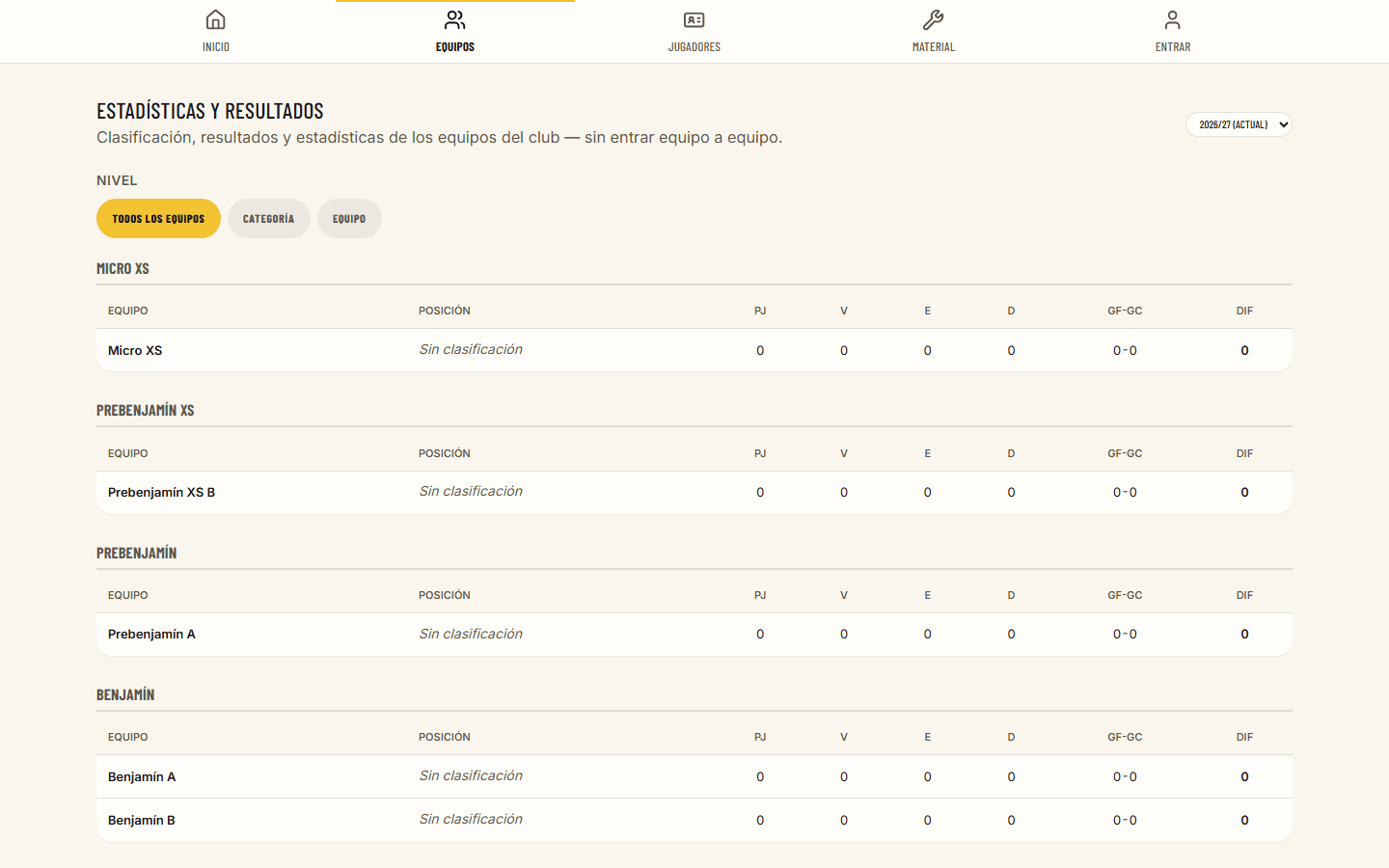The height and width of the screenshot is (868, 1389).
Task: Click the 0-0 goals value for Micro XS
Action: [1125, 350]
